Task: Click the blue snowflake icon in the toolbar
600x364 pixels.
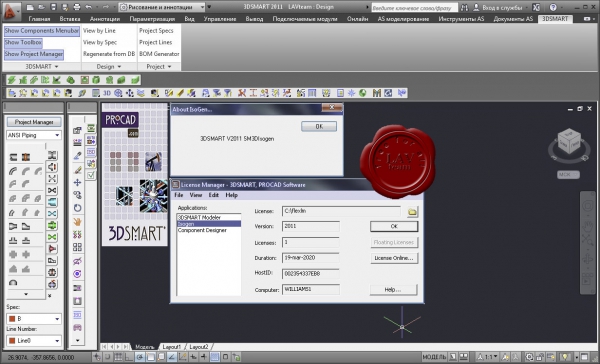Action: pos(351,93)
